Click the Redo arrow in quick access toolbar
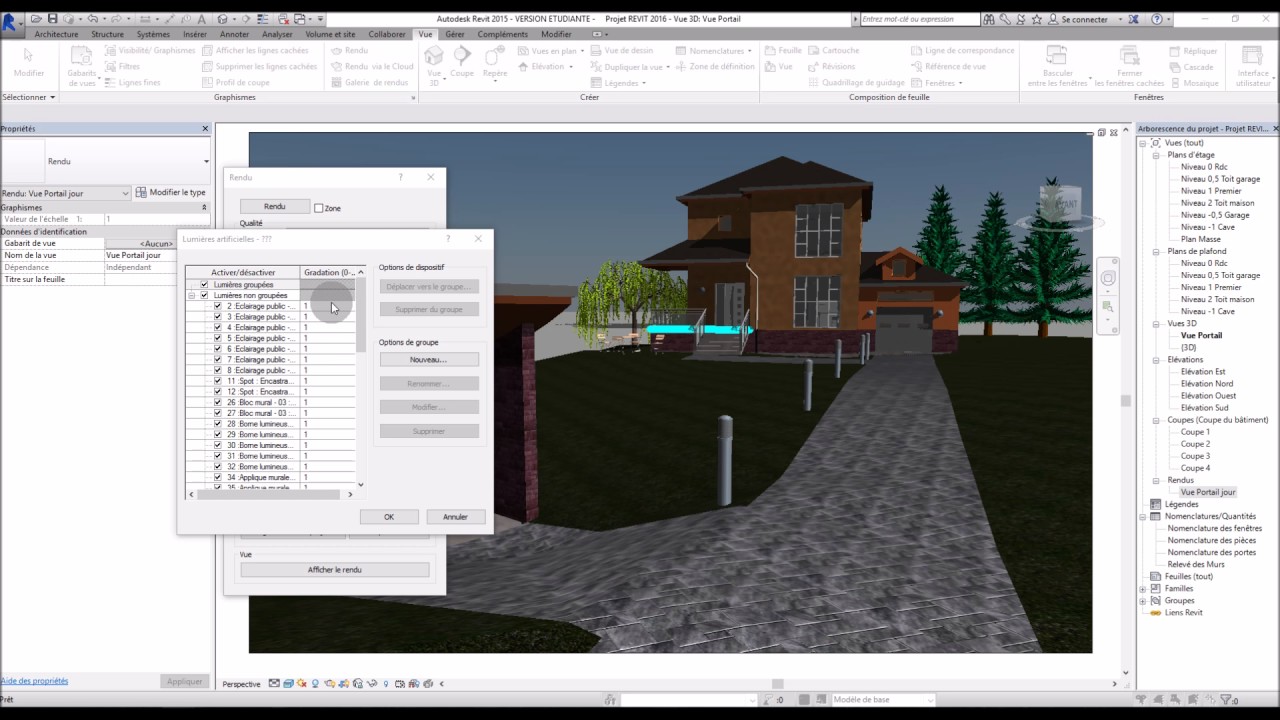1280x720 pixels. coord(118,19)
